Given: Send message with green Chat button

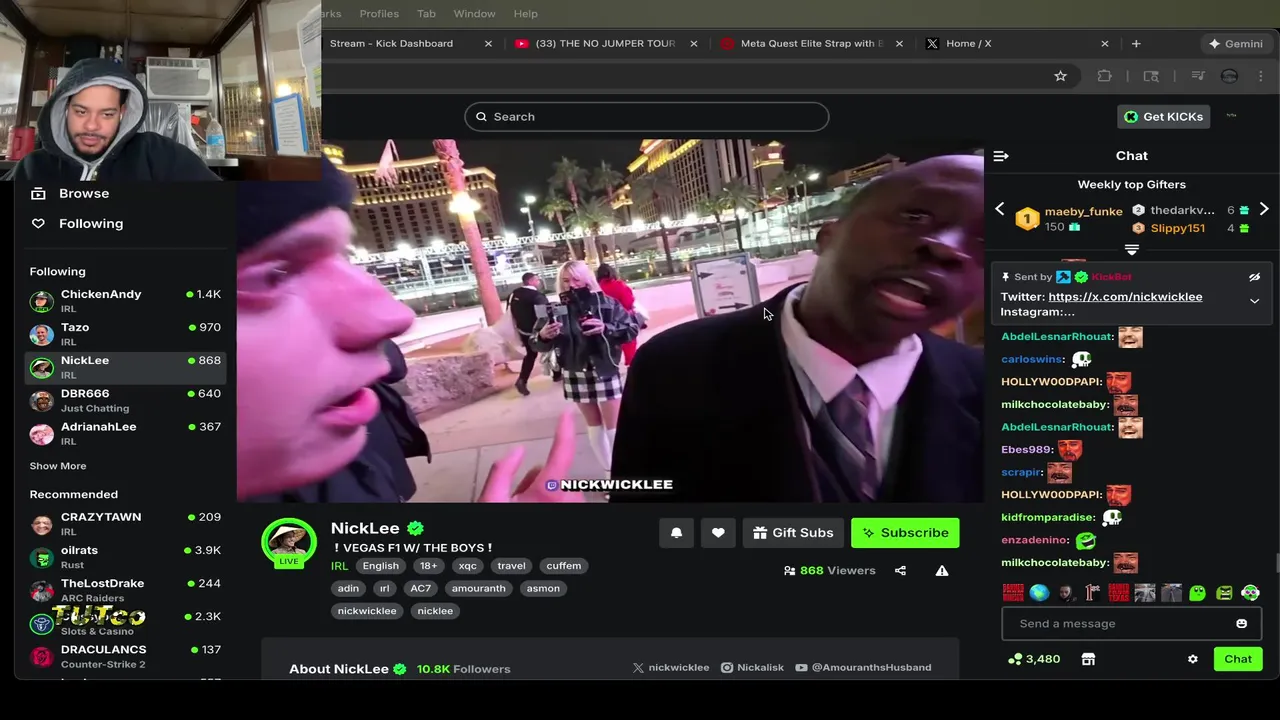Looking at the screenshot, I should click(1238, 659).
